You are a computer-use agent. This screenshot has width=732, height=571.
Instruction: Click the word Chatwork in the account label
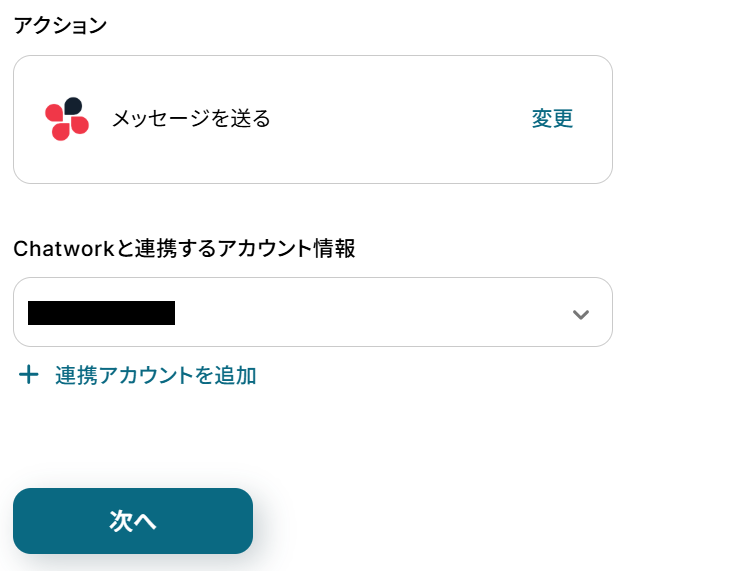64,249
